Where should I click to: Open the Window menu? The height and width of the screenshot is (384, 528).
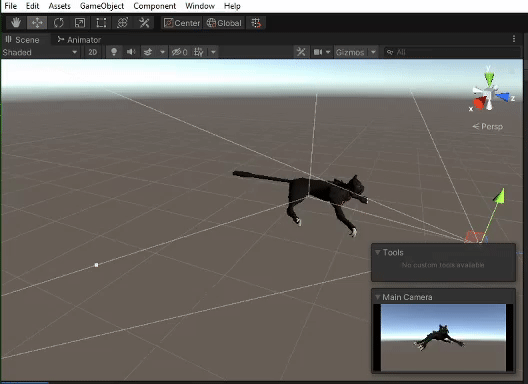pyautogui.click(x=200, y=6)
